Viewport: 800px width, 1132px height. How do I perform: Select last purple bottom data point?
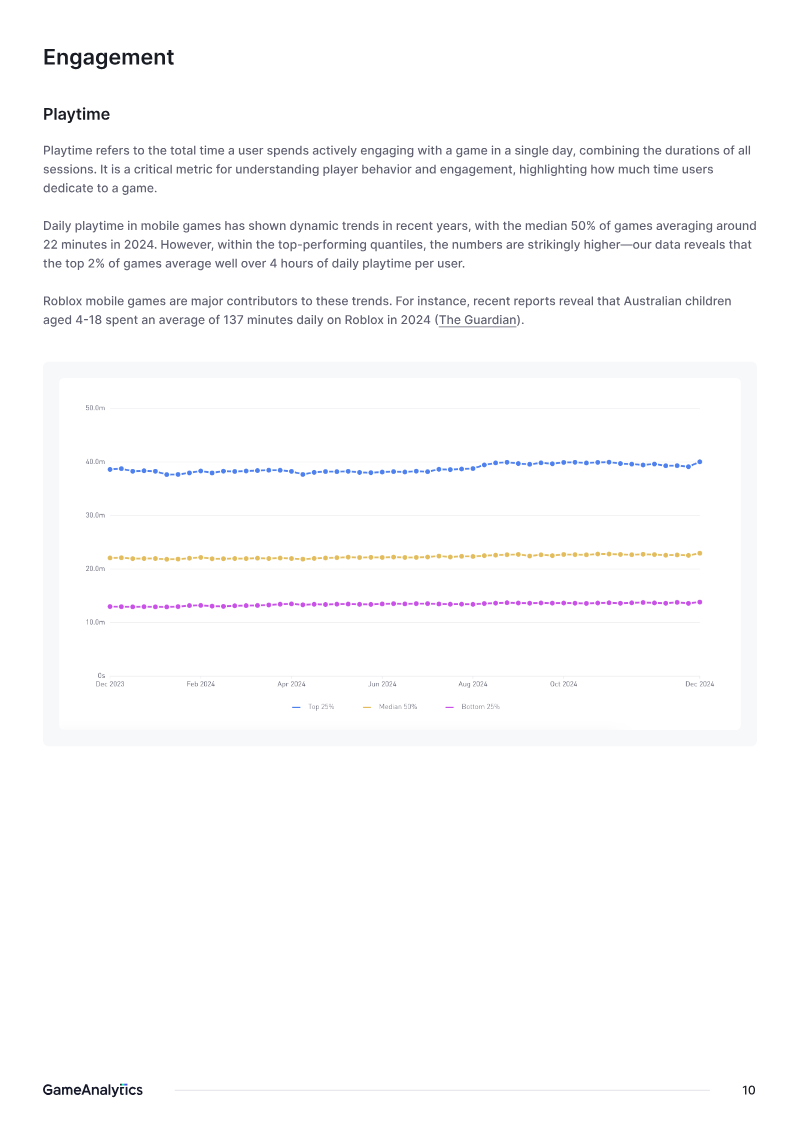coord(700,602)
